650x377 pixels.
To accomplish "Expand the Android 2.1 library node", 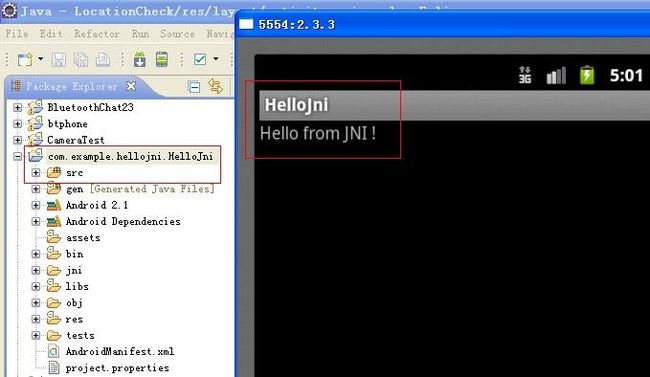I will [36, 205].
